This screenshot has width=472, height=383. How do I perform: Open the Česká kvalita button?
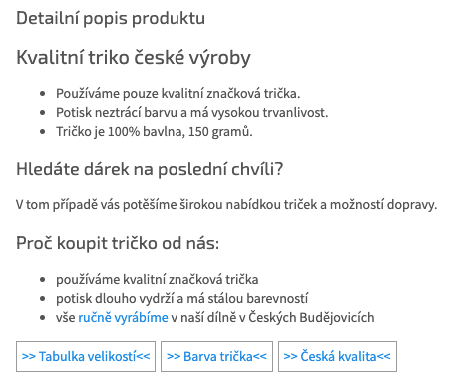337,356
